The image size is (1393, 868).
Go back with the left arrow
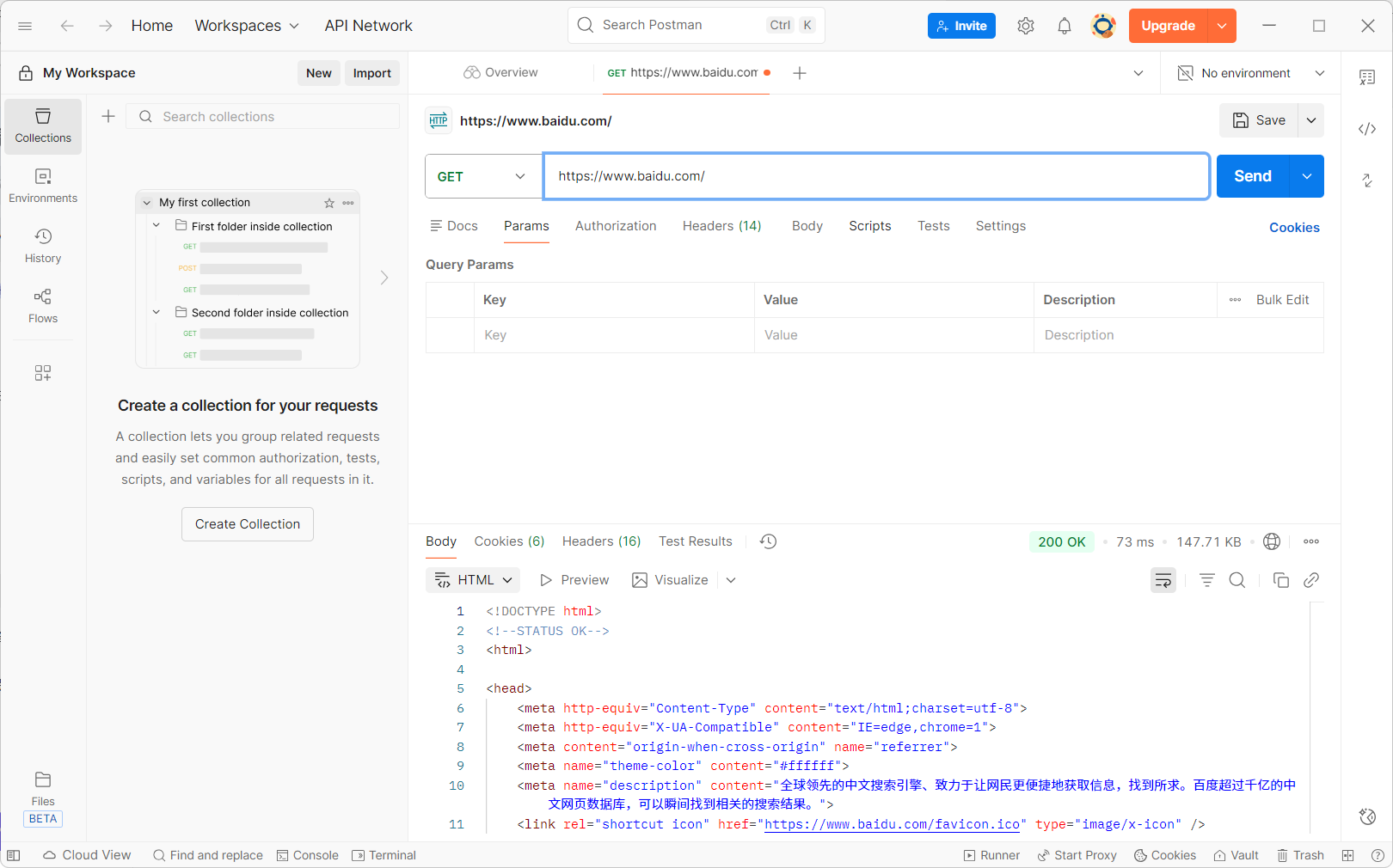coord(67,26)
